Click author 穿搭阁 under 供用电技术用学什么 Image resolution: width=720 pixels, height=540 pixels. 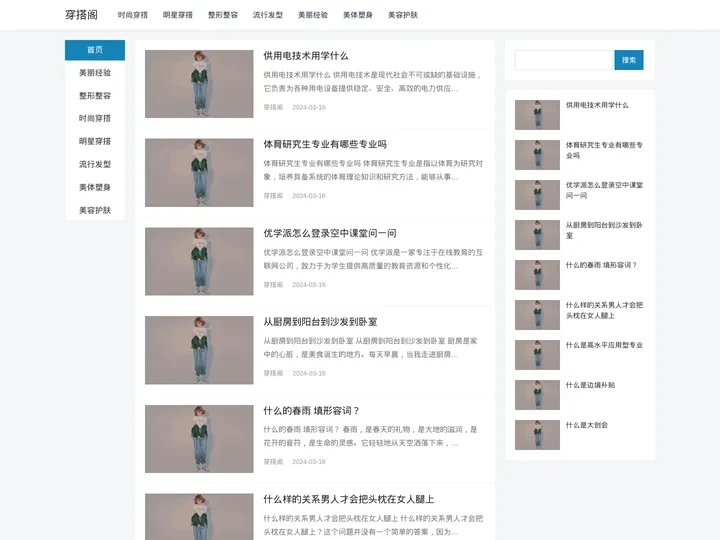point(273,107)
